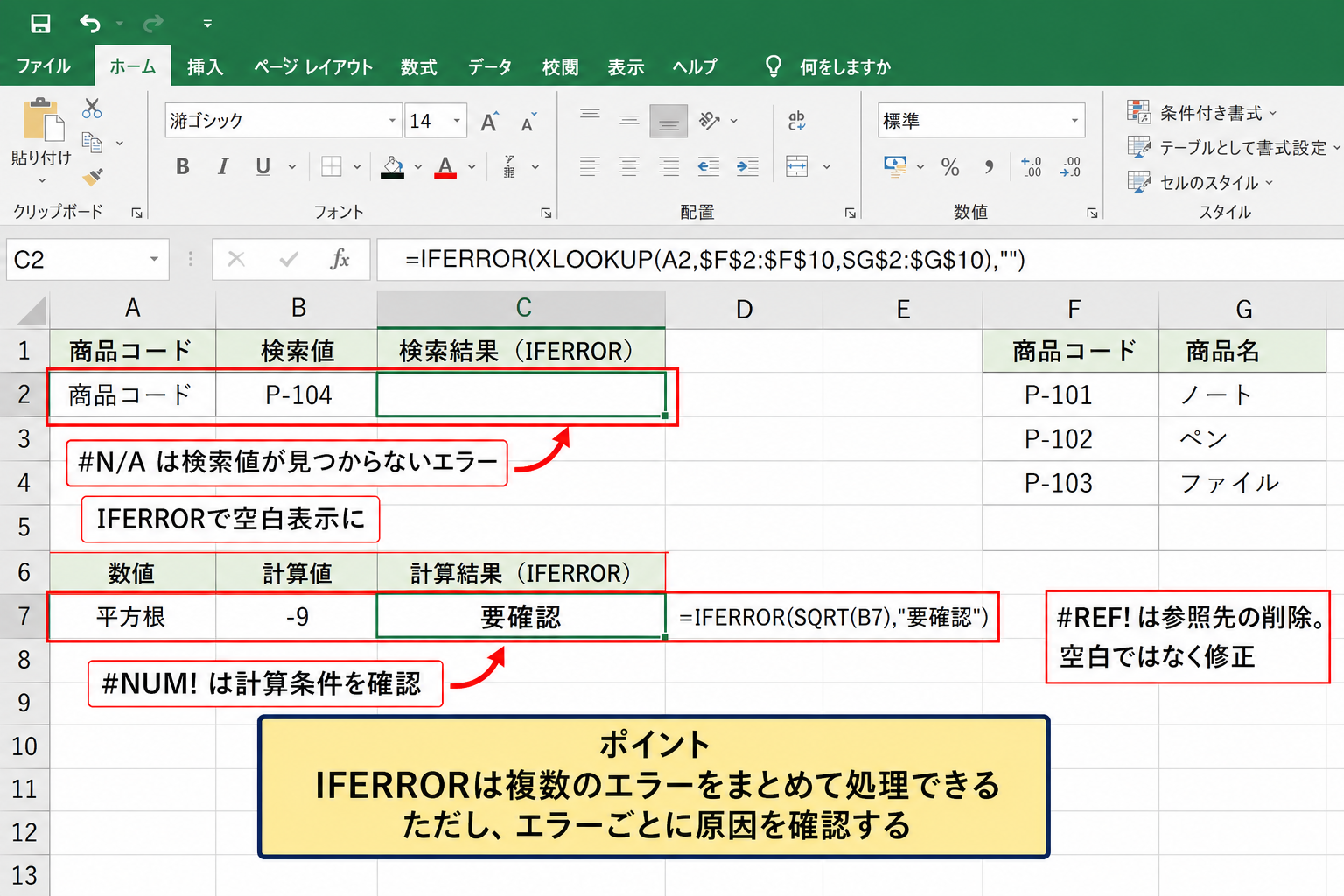1344x896 pixels.
Task: Click Decrease Decimal icon
Action: [x=1070, y=166]
